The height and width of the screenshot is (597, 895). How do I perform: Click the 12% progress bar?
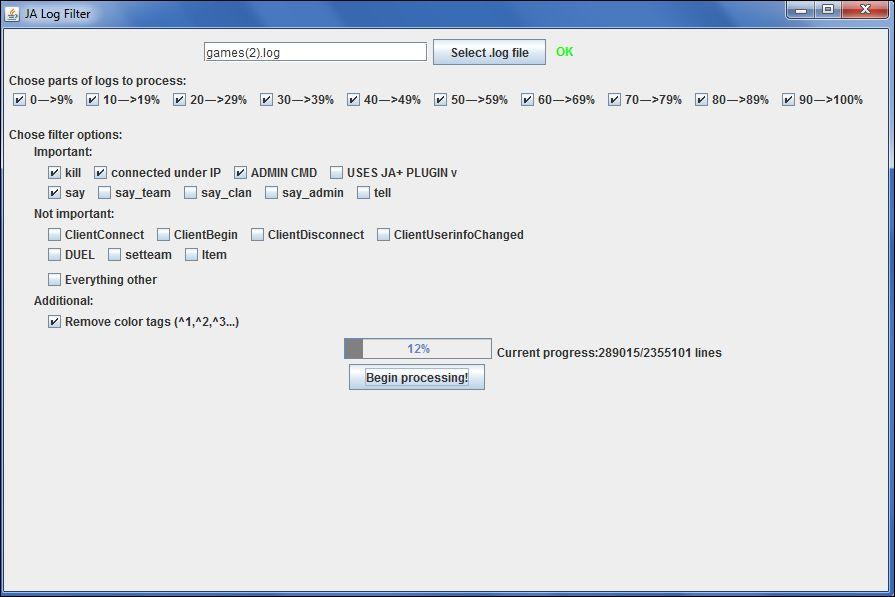point(417,349)
